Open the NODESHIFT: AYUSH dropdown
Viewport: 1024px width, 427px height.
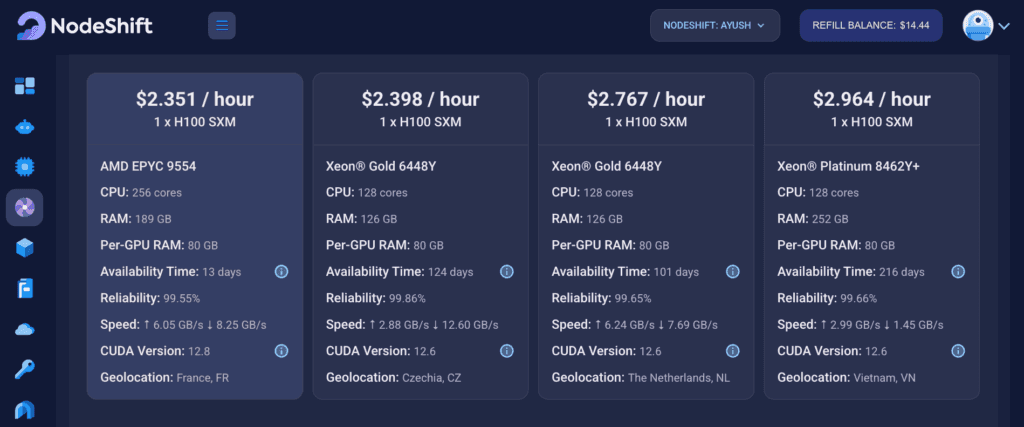coord(714,25)
